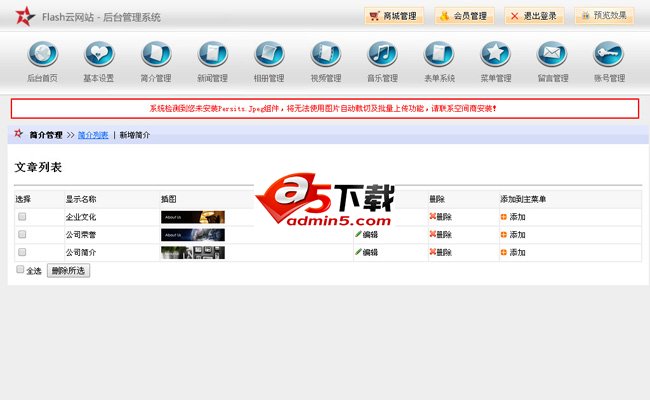Open 视频管理 film icon

click(326, 54)
